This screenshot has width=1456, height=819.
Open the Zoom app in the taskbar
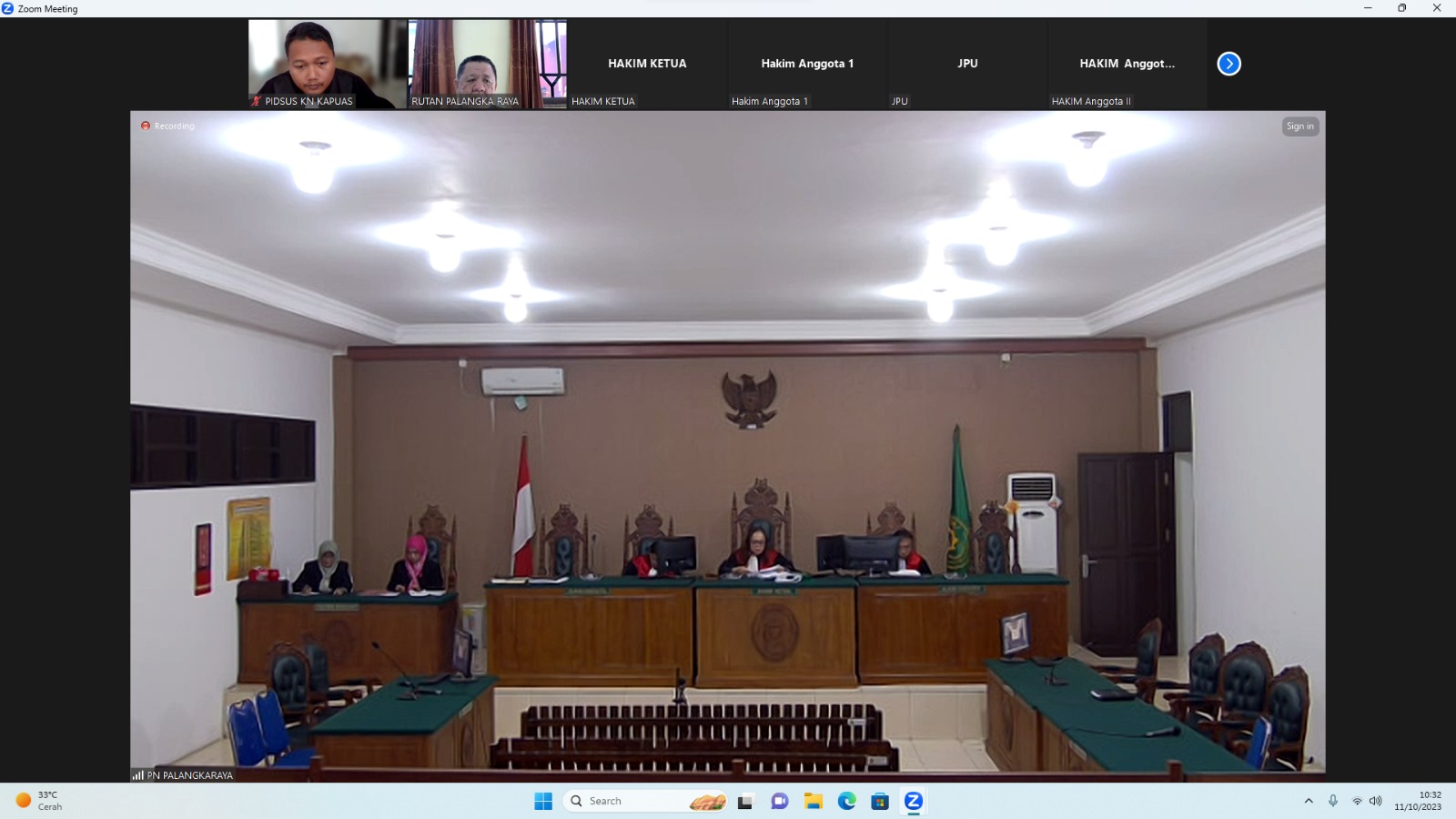pos(913,801)
